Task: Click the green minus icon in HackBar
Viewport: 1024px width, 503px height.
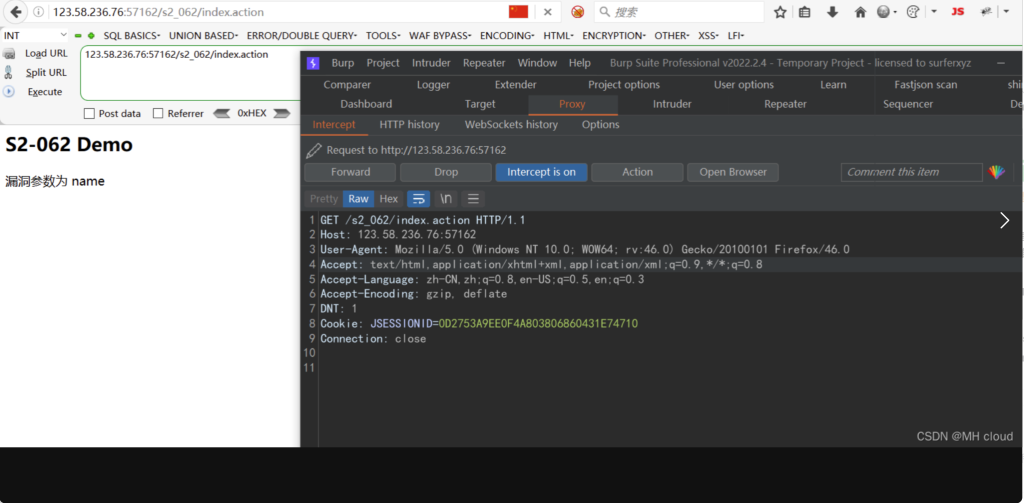Action: coord(78,35)
